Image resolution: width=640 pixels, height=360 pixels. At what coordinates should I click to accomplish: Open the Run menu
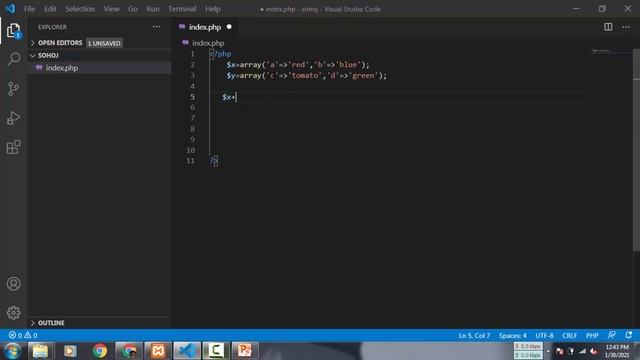[x=153, y=9]
